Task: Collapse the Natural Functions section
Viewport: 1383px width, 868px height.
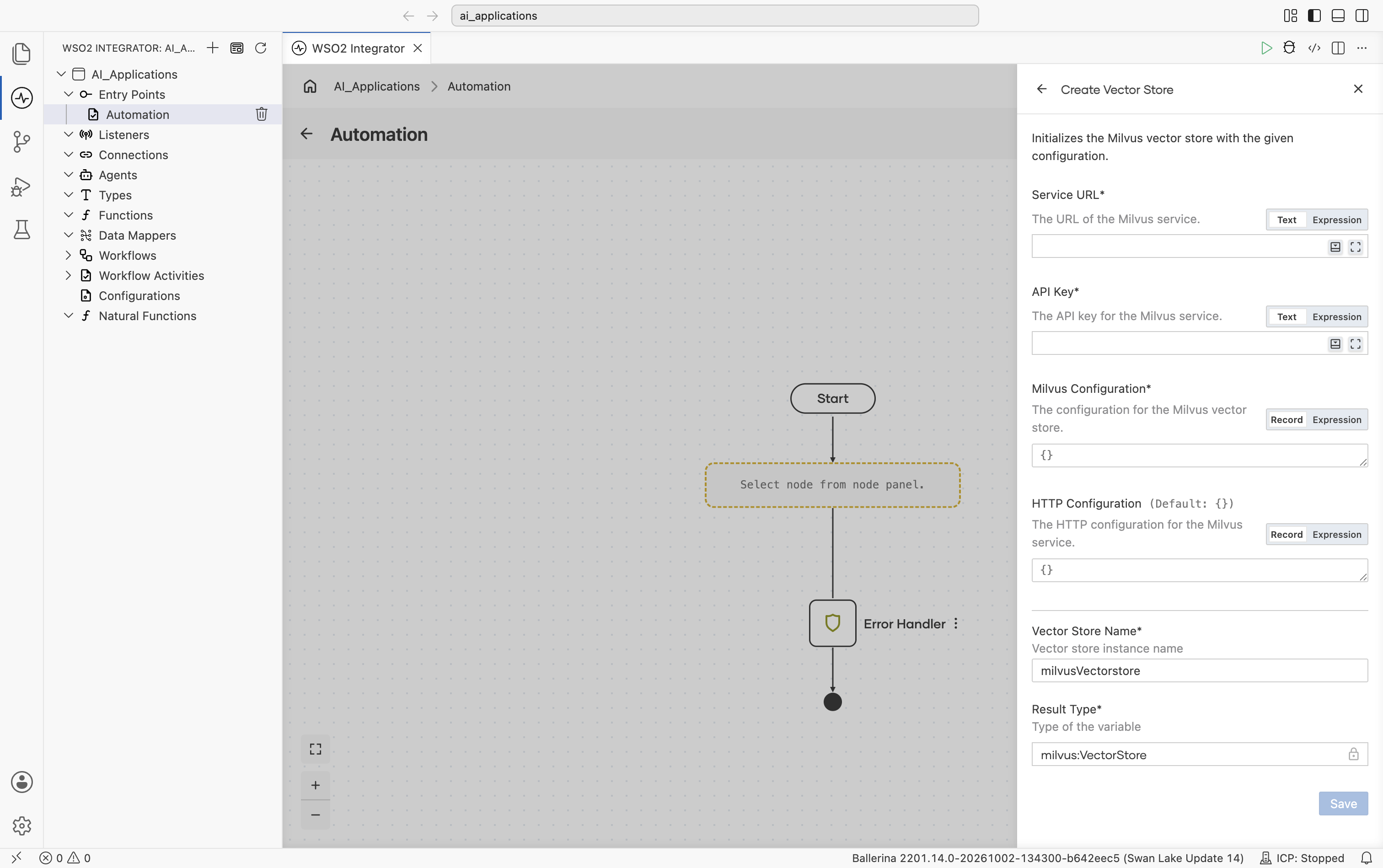Action: [x=68, y=315]
